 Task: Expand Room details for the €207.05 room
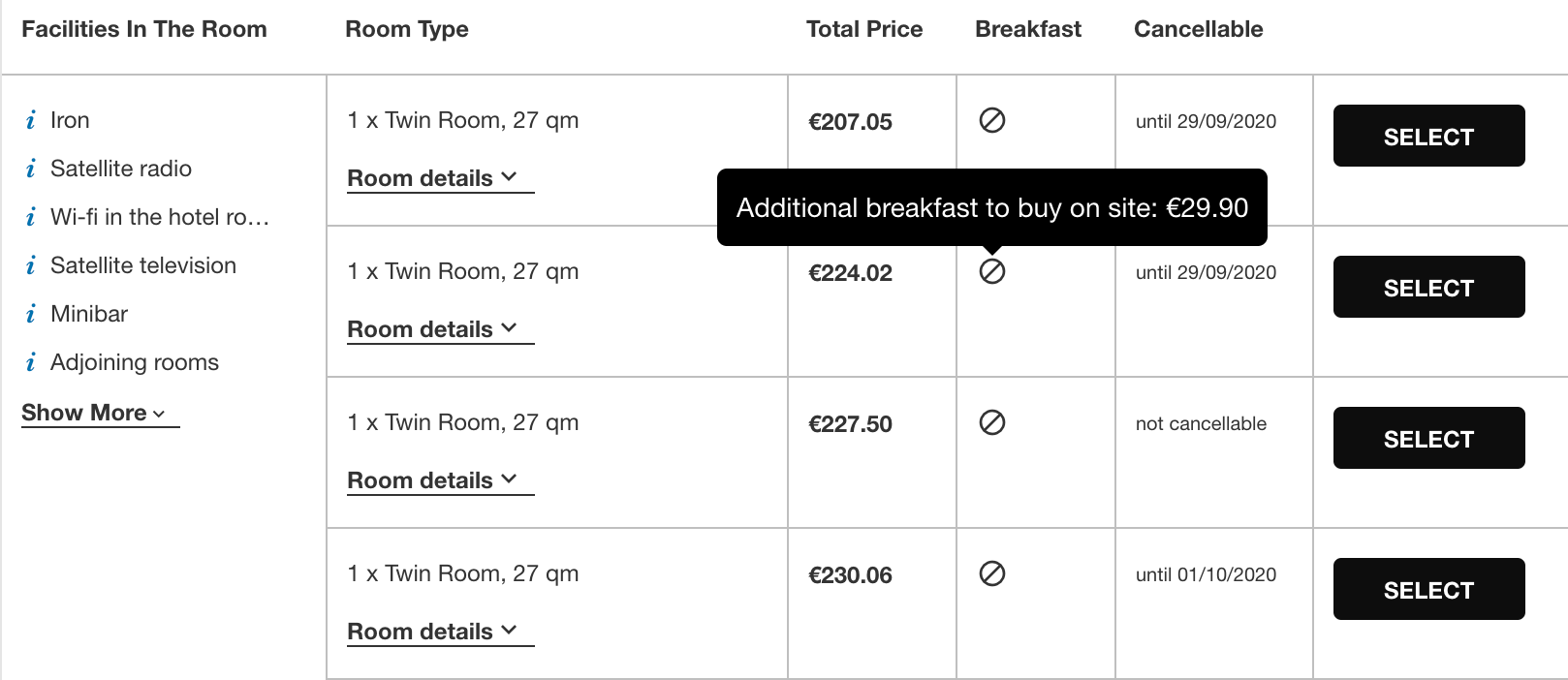[440, 179]
